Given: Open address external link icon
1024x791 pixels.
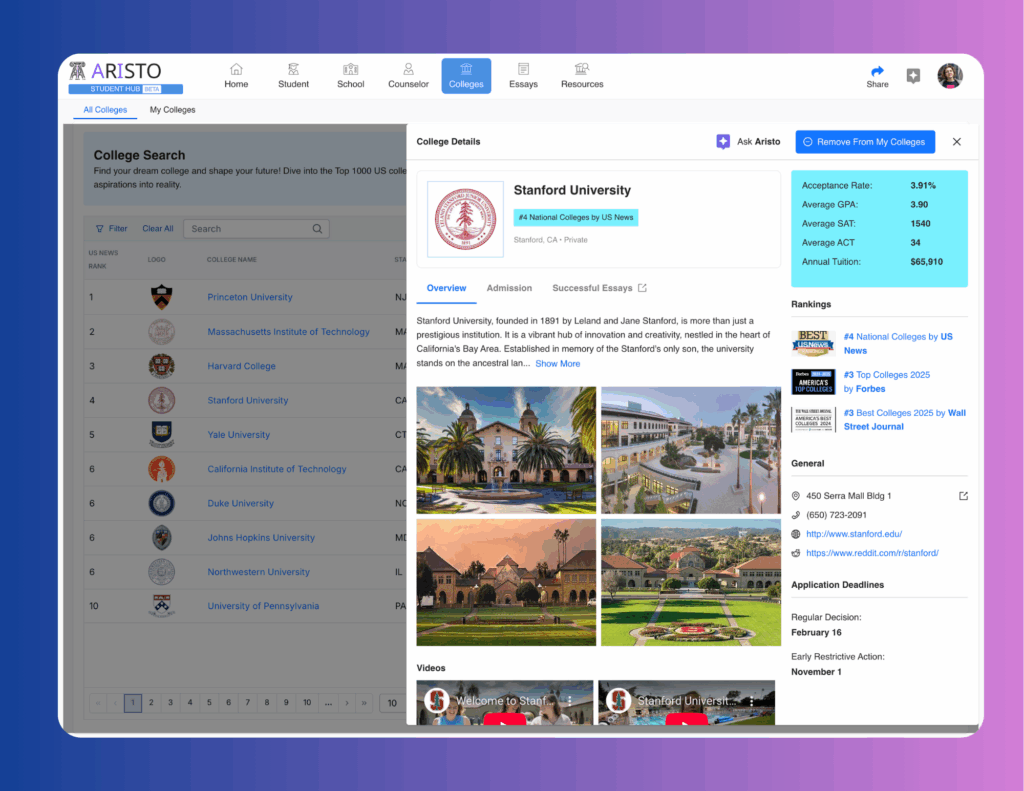Looking at the screenshot, I should (963, 496).
